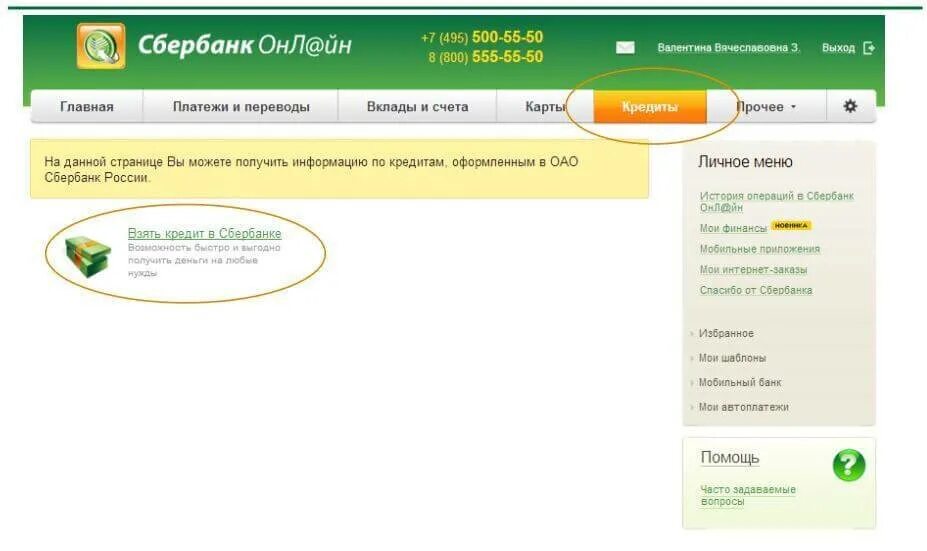Open Часто задаваемые вопросы link
This screenshot has width=927, height=551.
(748, 495)
